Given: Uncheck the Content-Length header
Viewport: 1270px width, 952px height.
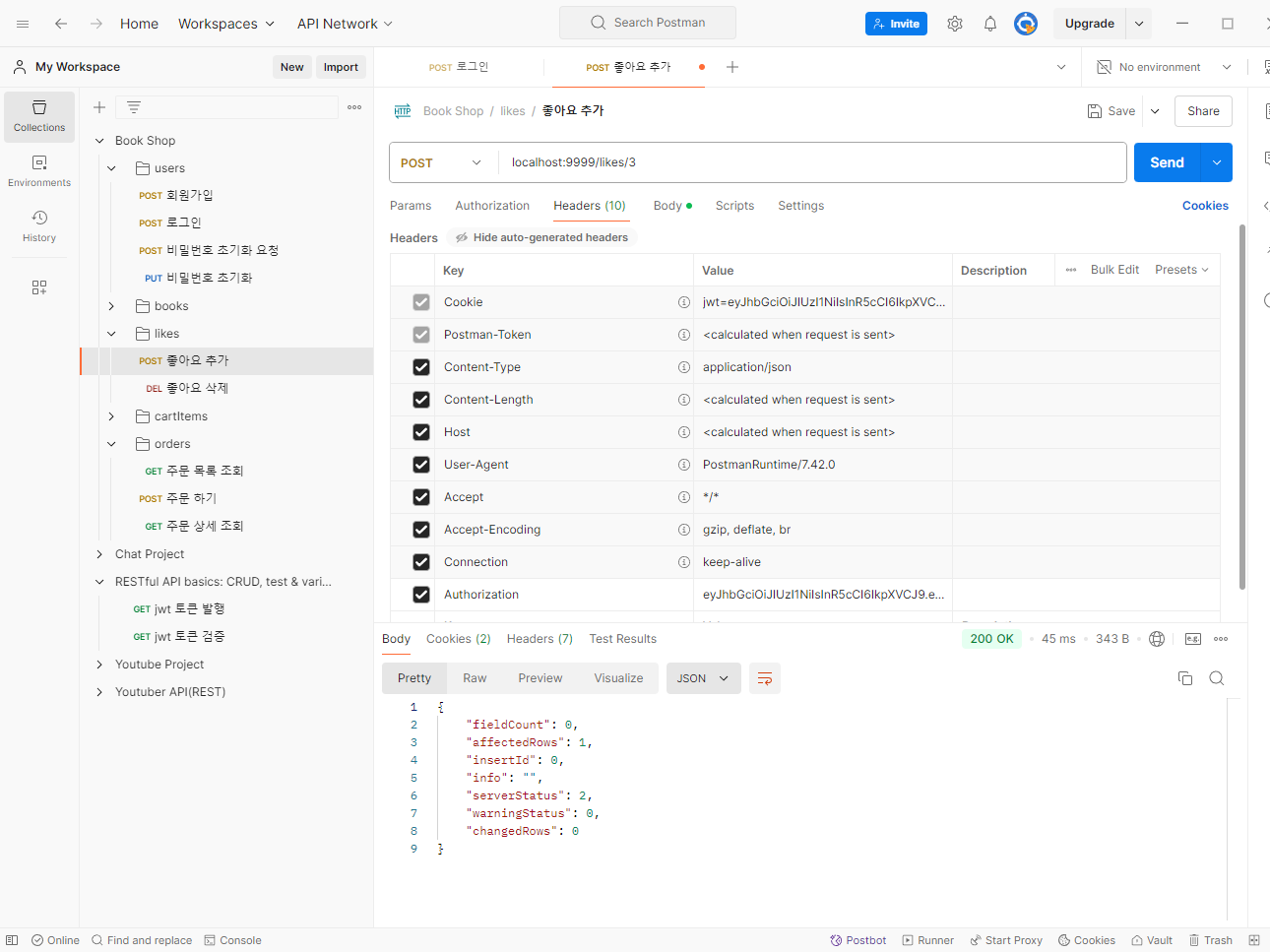Looking at the screenshot, I should pyautogui.click(x=421, y=400).
